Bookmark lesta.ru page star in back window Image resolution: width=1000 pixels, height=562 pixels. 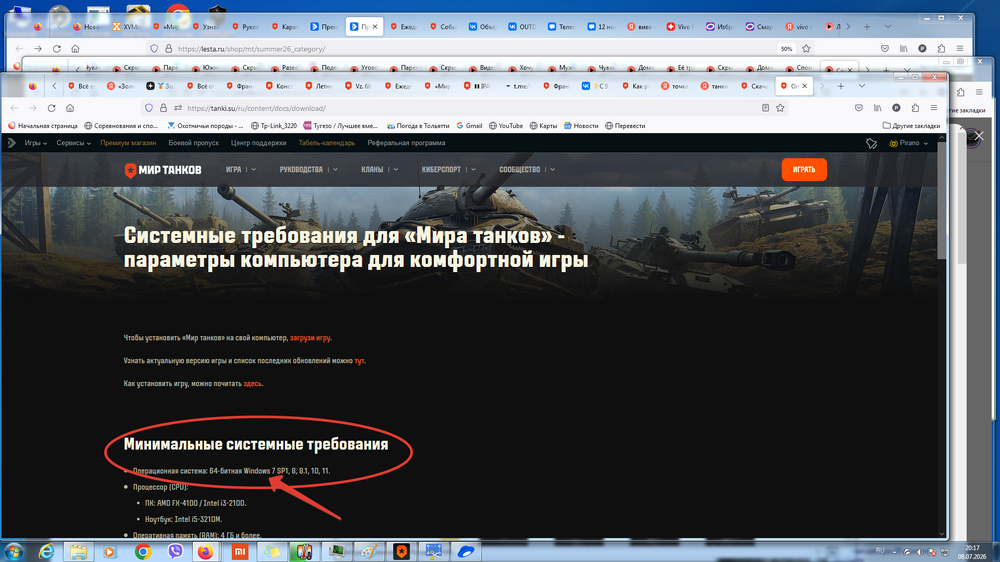coord(806,48)
